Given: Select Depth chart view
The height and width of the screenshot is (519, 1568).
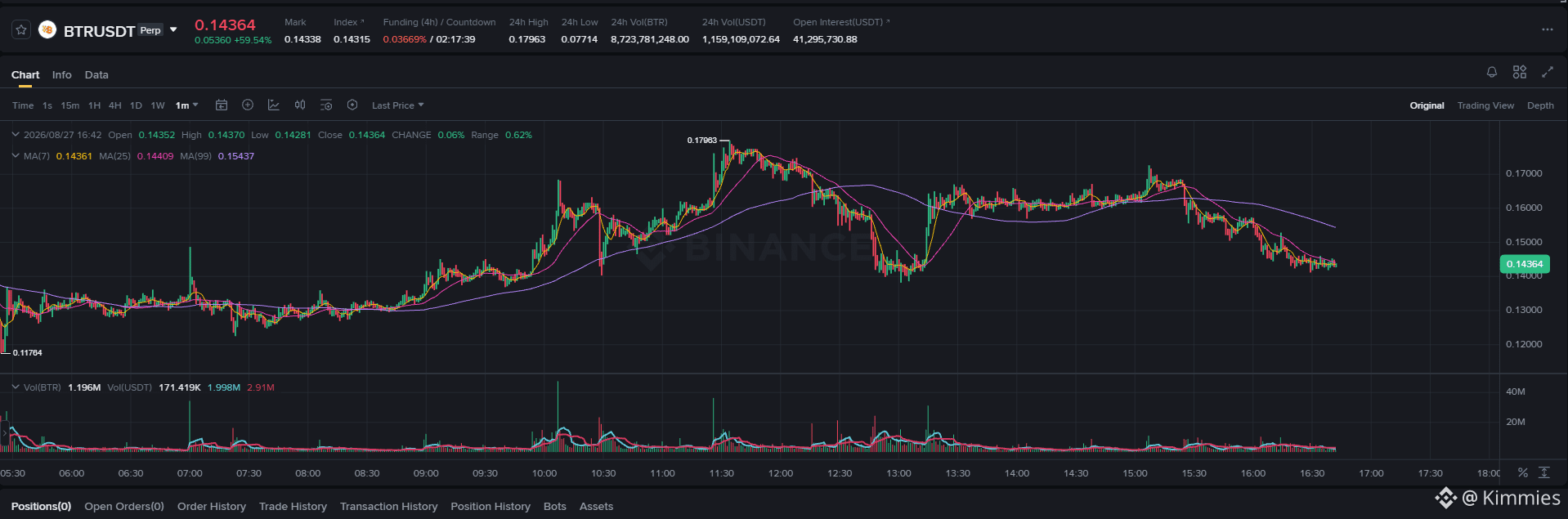Looking at the screenshot, I should click(1540, 105).
